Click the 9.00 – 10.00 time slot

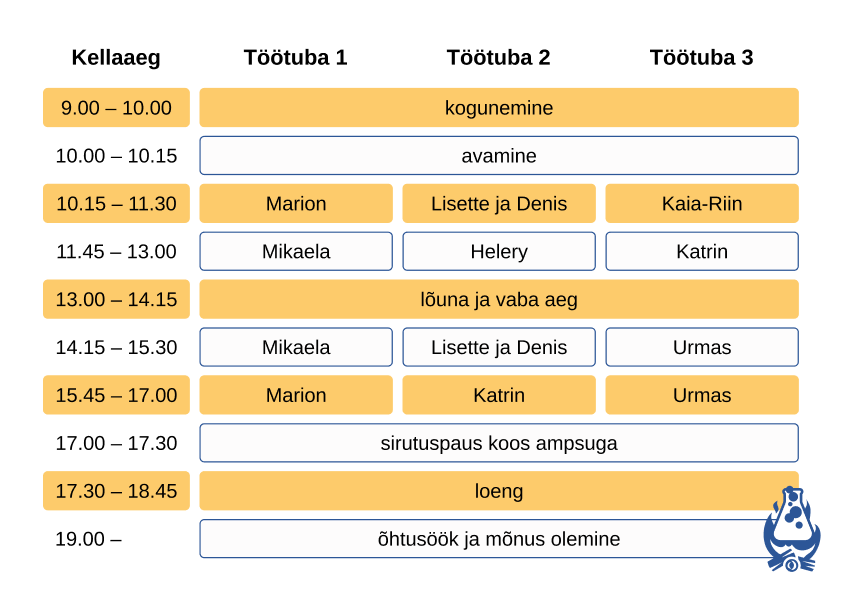click(116, 108)
